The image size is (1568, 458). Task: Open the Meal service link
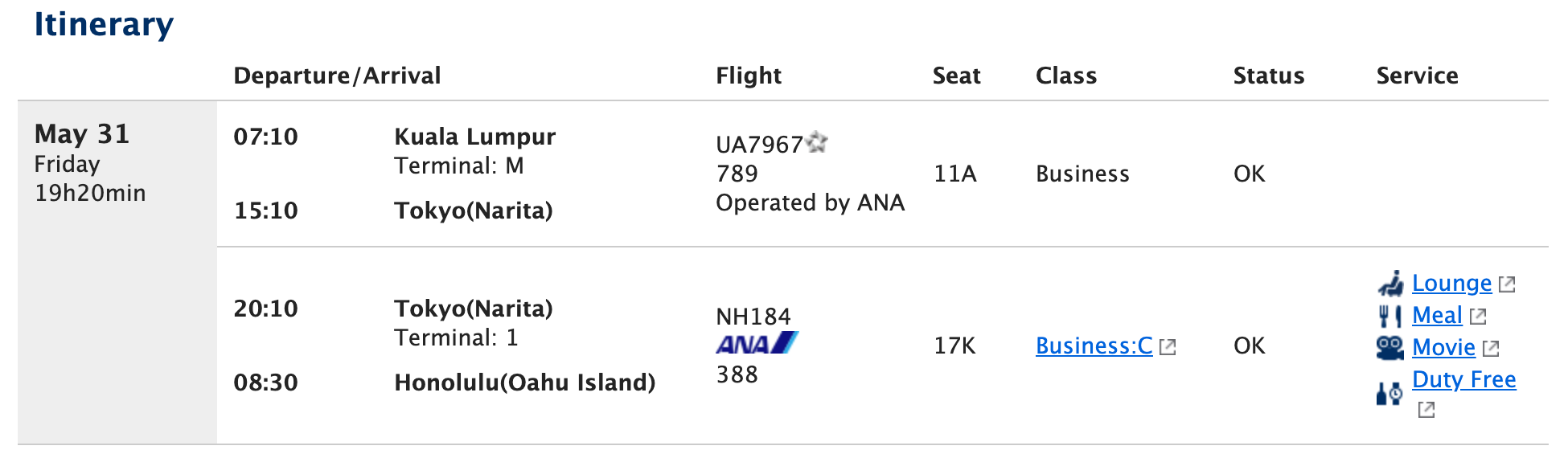pyautogui.click(x=1437, y=316)
